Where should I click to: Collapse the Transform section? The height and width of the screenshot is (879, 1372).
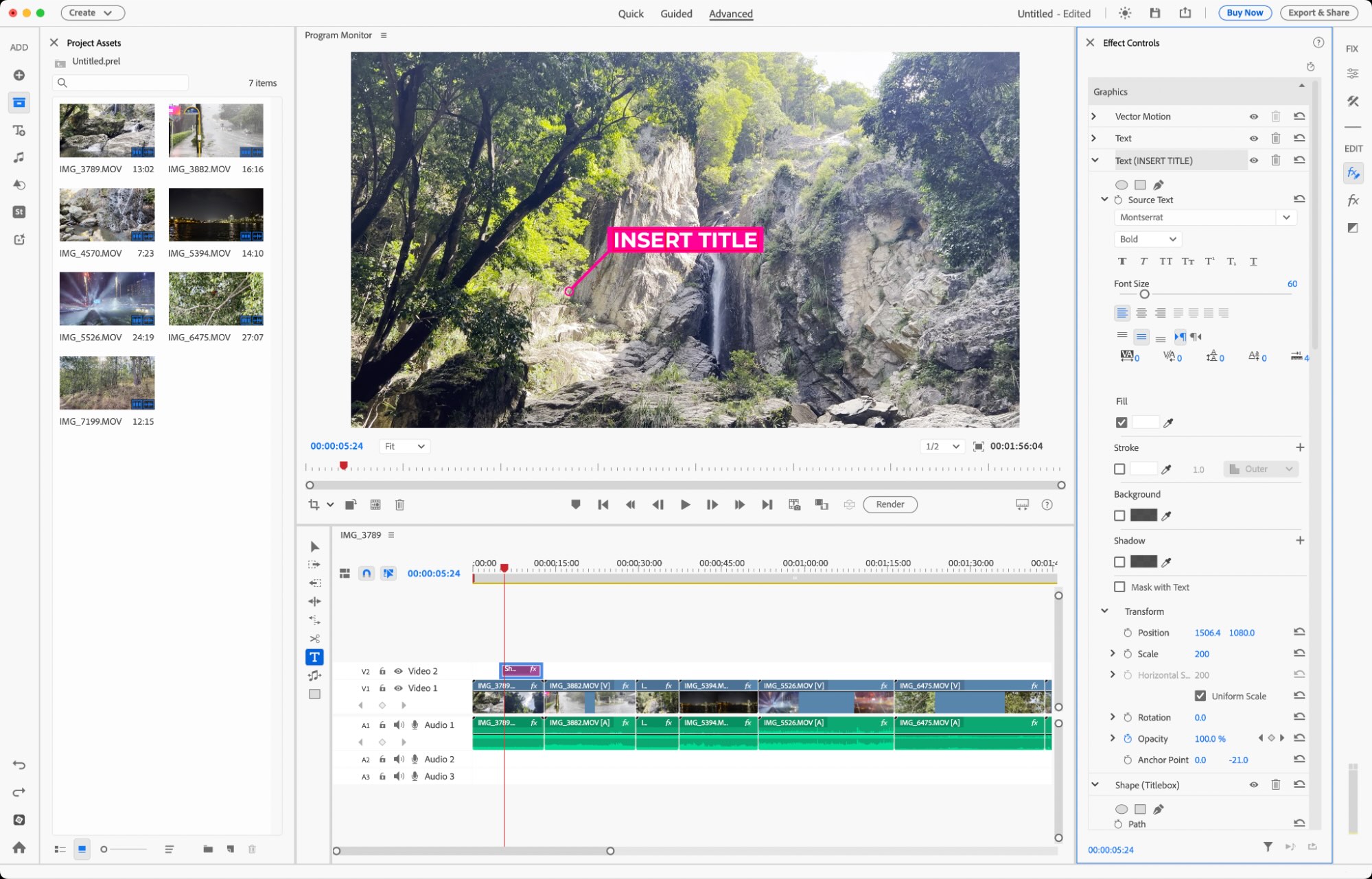1104,611
